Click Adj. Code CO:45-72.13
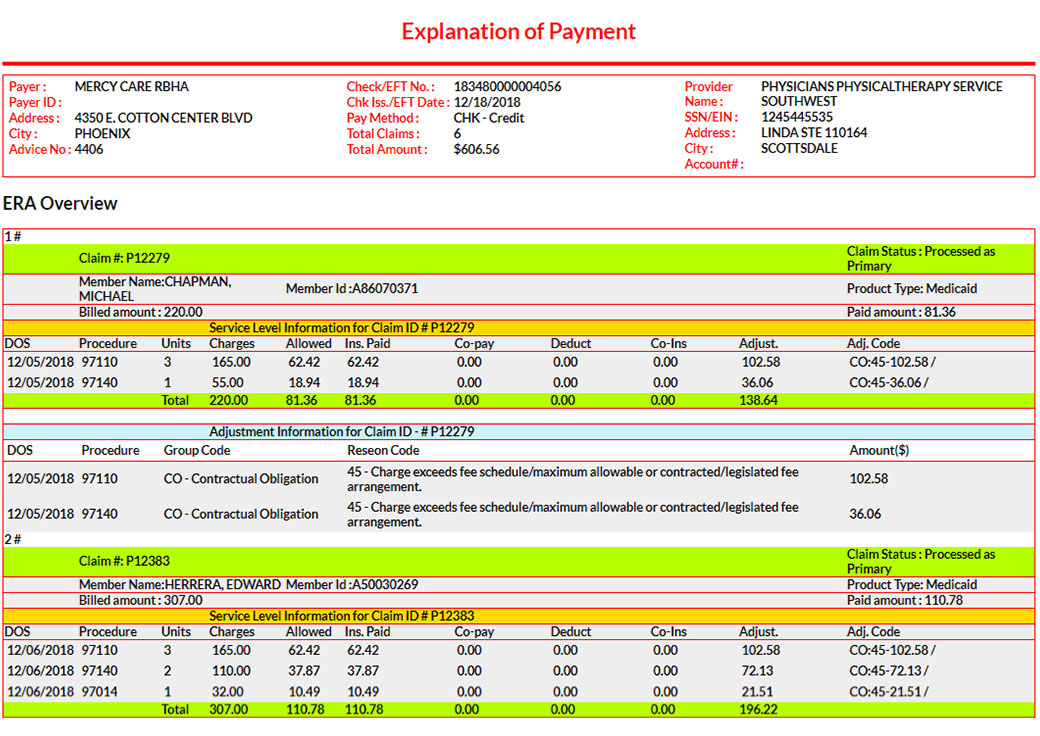The image size is (1040, 736). [889, 671]
